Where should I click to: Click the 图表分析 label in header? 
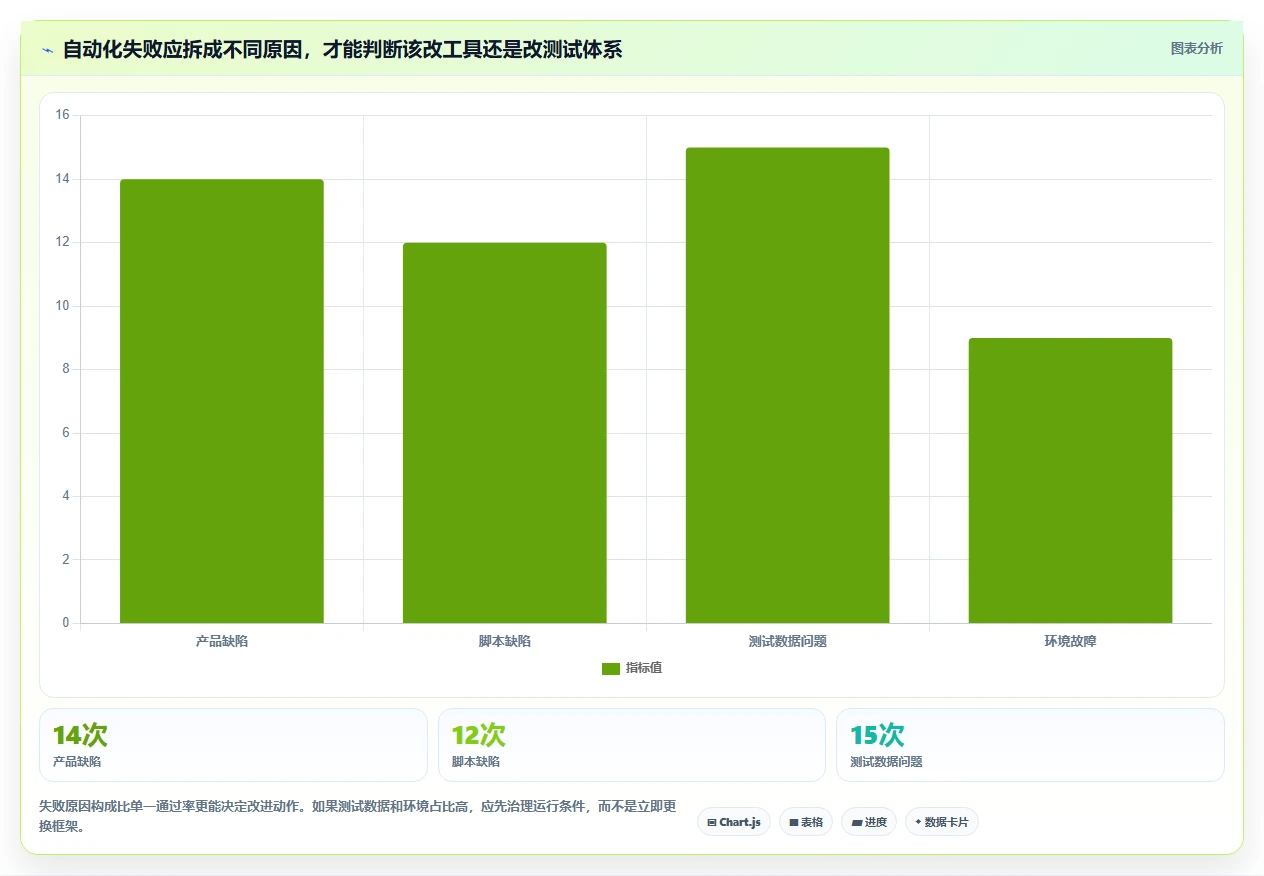point(1196,48)
